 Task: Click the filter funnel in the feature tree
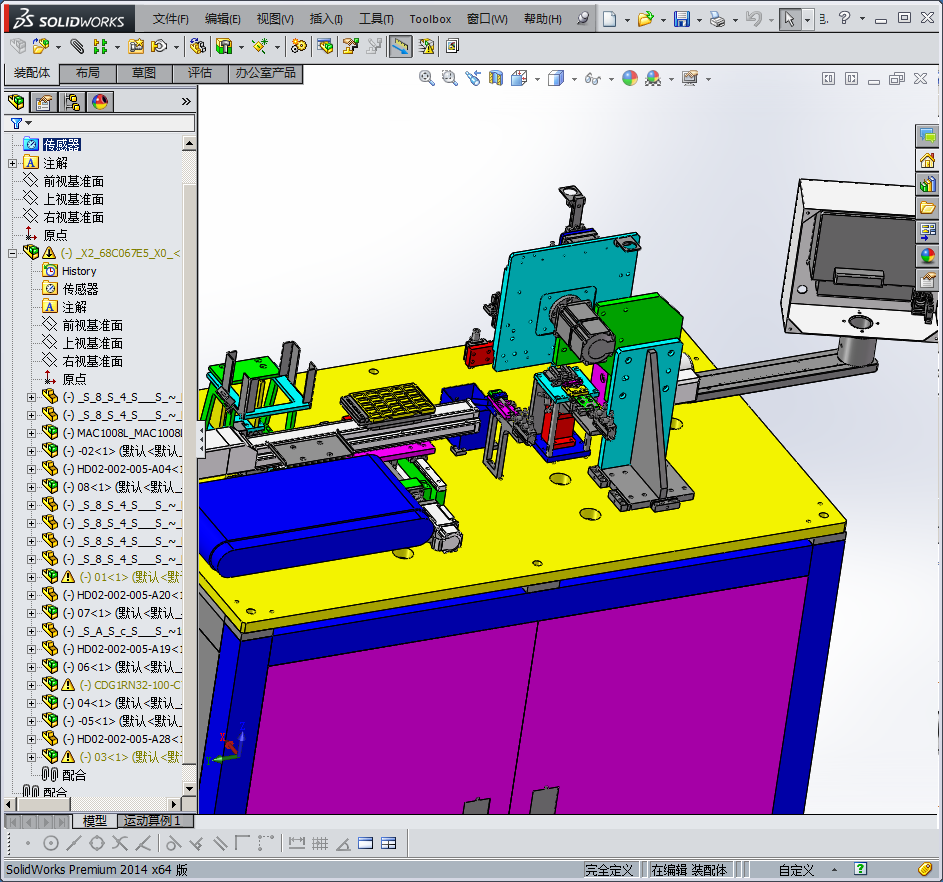click(17, 123)
